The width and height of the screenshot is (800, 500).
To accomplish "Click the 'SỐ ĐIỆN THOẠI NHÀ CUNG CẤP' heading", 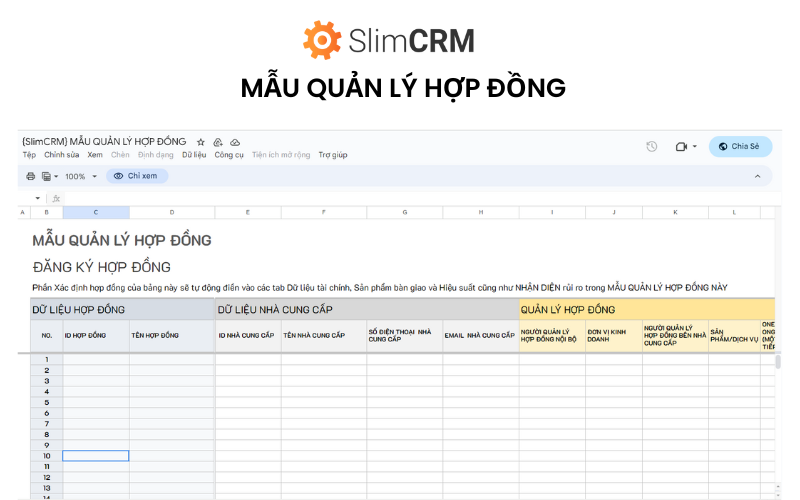I will (405, 336).
